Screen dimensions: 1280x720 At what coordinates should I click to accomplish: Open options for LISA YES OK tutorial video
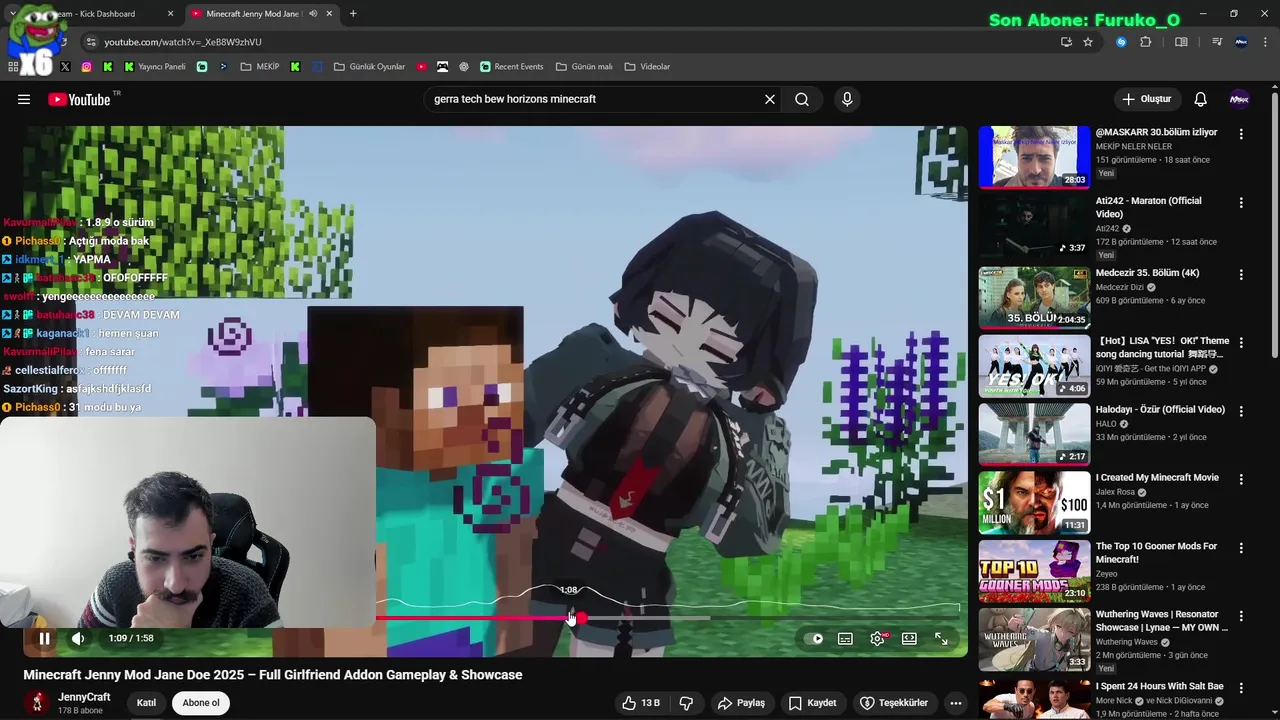click(1241, 342)
